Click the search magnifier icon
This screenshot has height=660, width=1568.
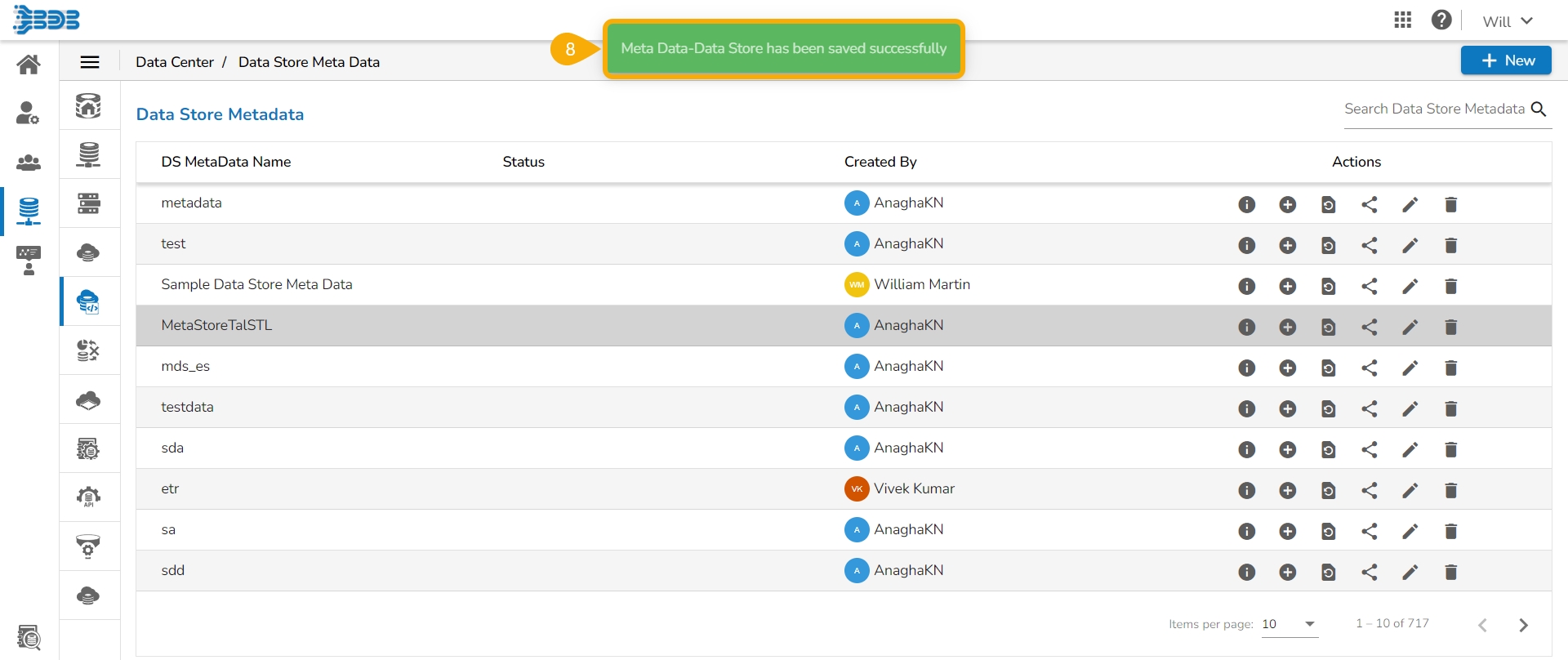[1539, 109]
